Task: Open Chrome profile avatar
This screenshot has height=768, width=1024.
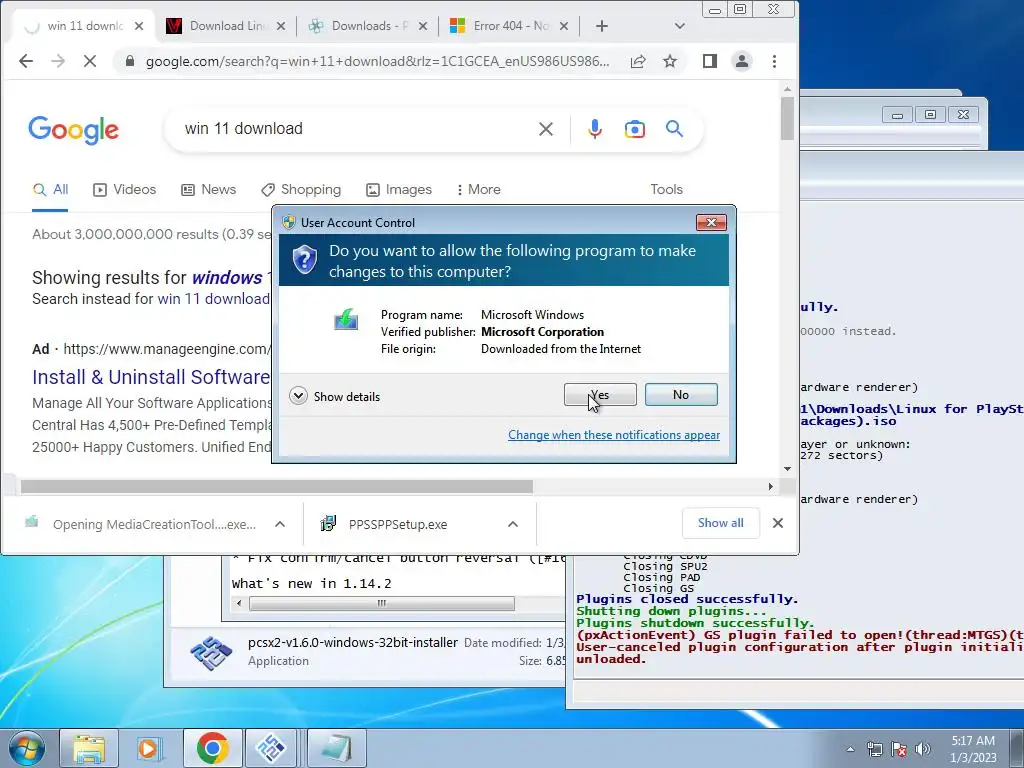Action: click(742, 61)
